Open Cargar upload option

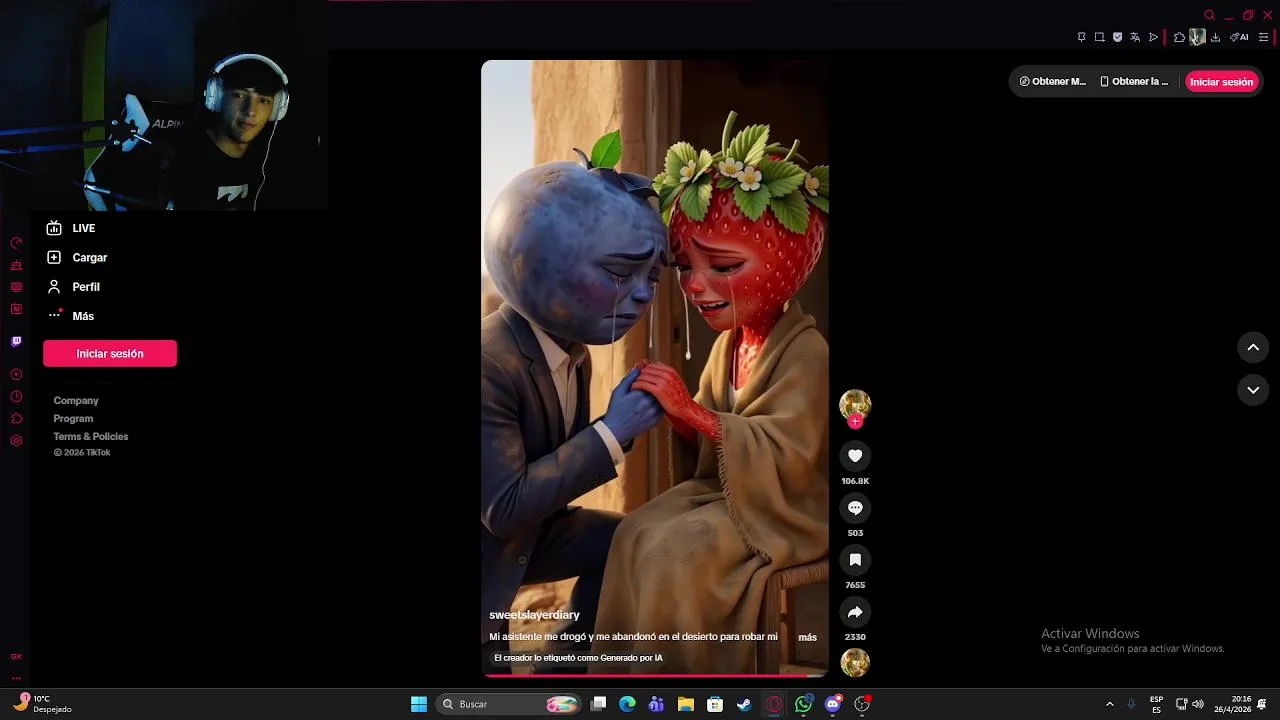pyautogui.click(x=78, y=257)
